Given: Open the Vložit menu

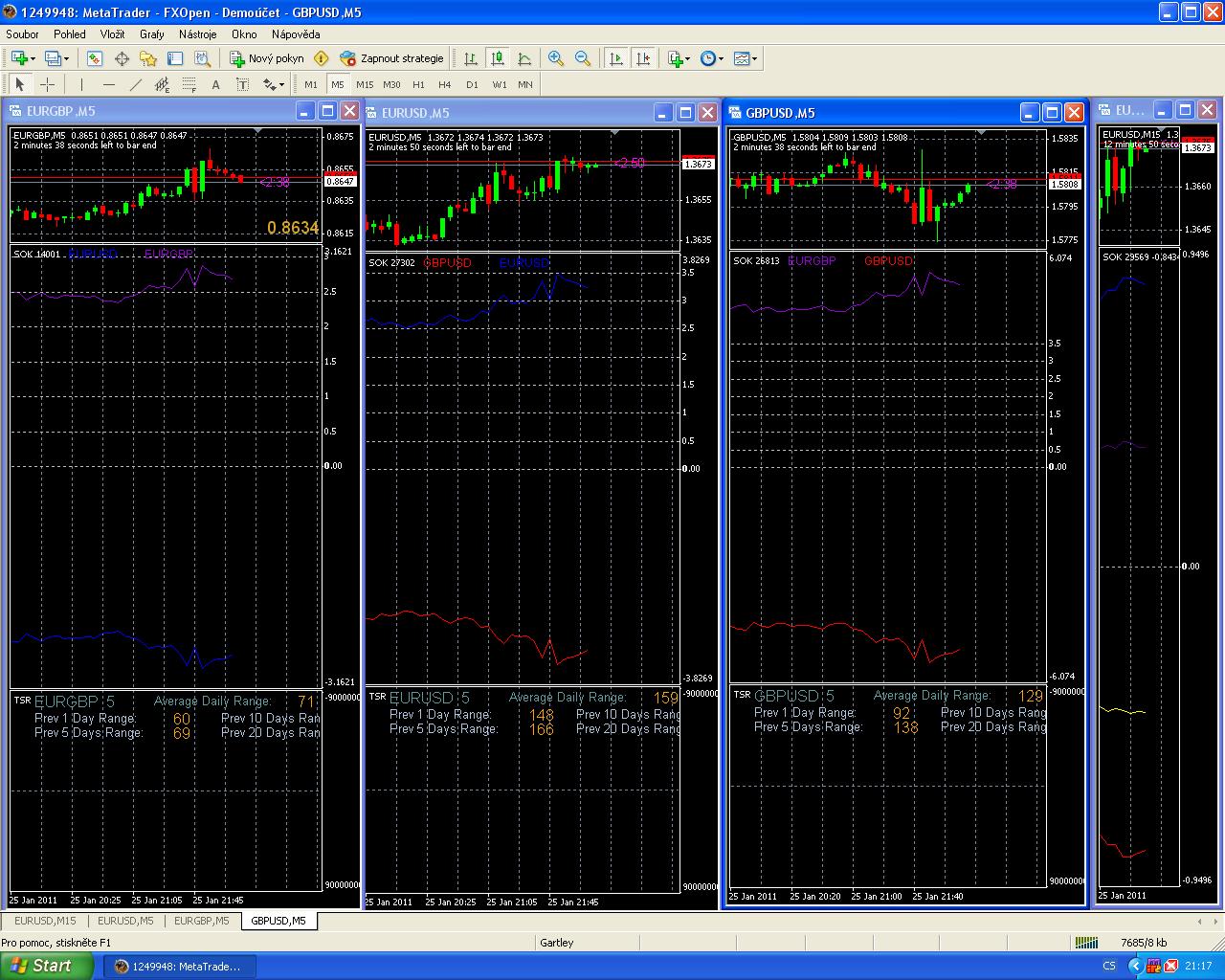Looking at the screenshot, I should point(113,34).
